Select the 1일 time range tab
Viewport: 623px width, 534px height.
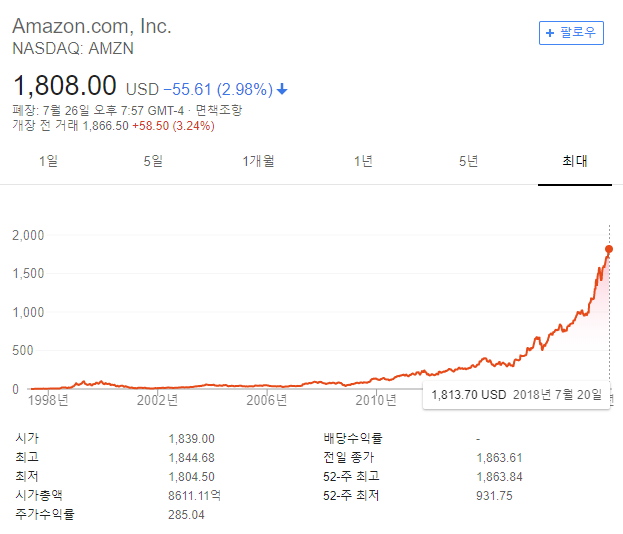(48, 161)
